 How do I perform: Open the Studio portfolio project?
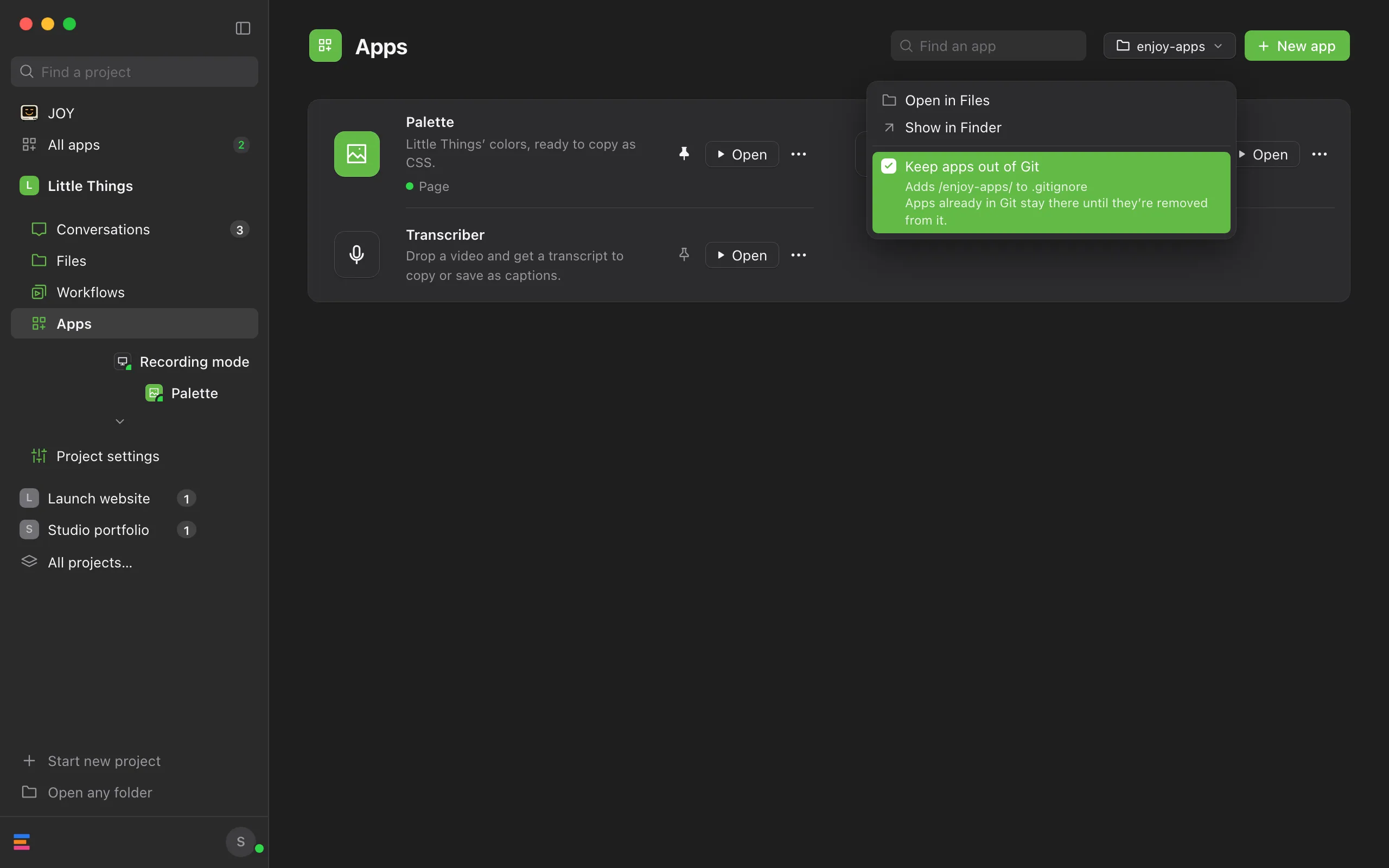[x=108, y=530]
